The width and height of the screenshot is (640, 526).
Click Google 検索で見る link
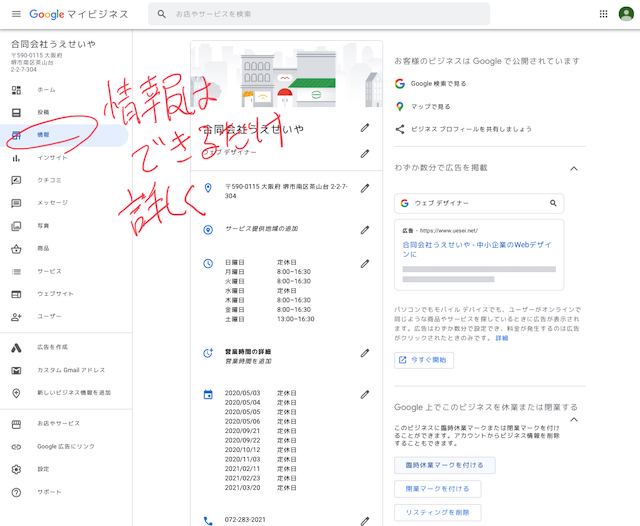438,84
